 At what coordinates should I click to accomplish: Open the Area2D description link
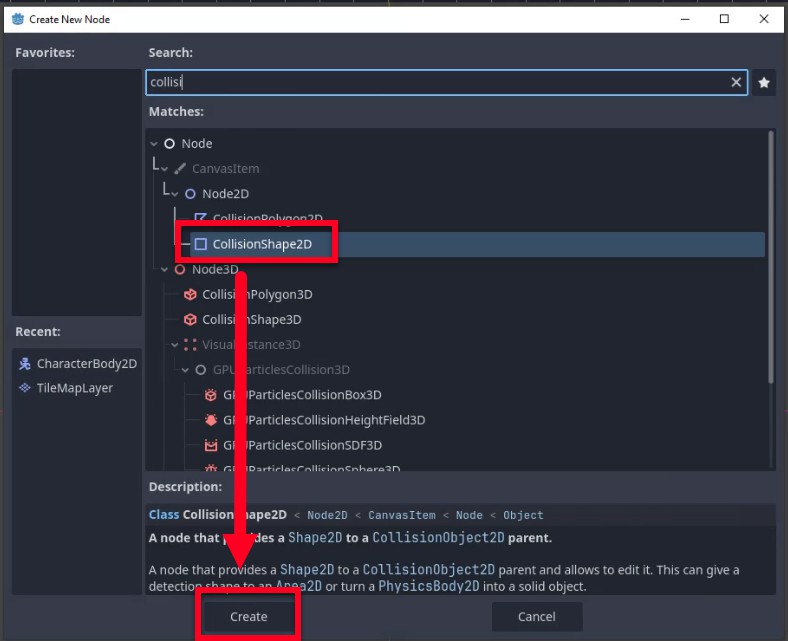299,587
